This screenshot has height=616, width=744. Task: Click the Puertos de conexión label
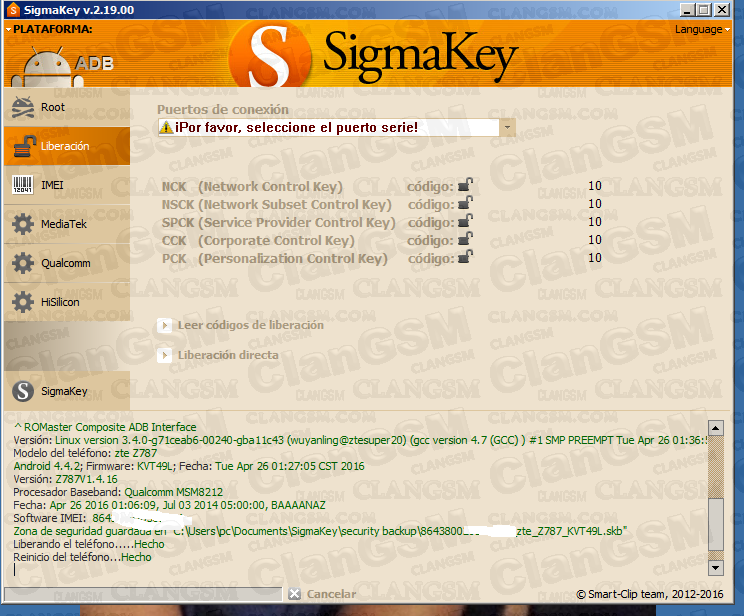point(223,110)
